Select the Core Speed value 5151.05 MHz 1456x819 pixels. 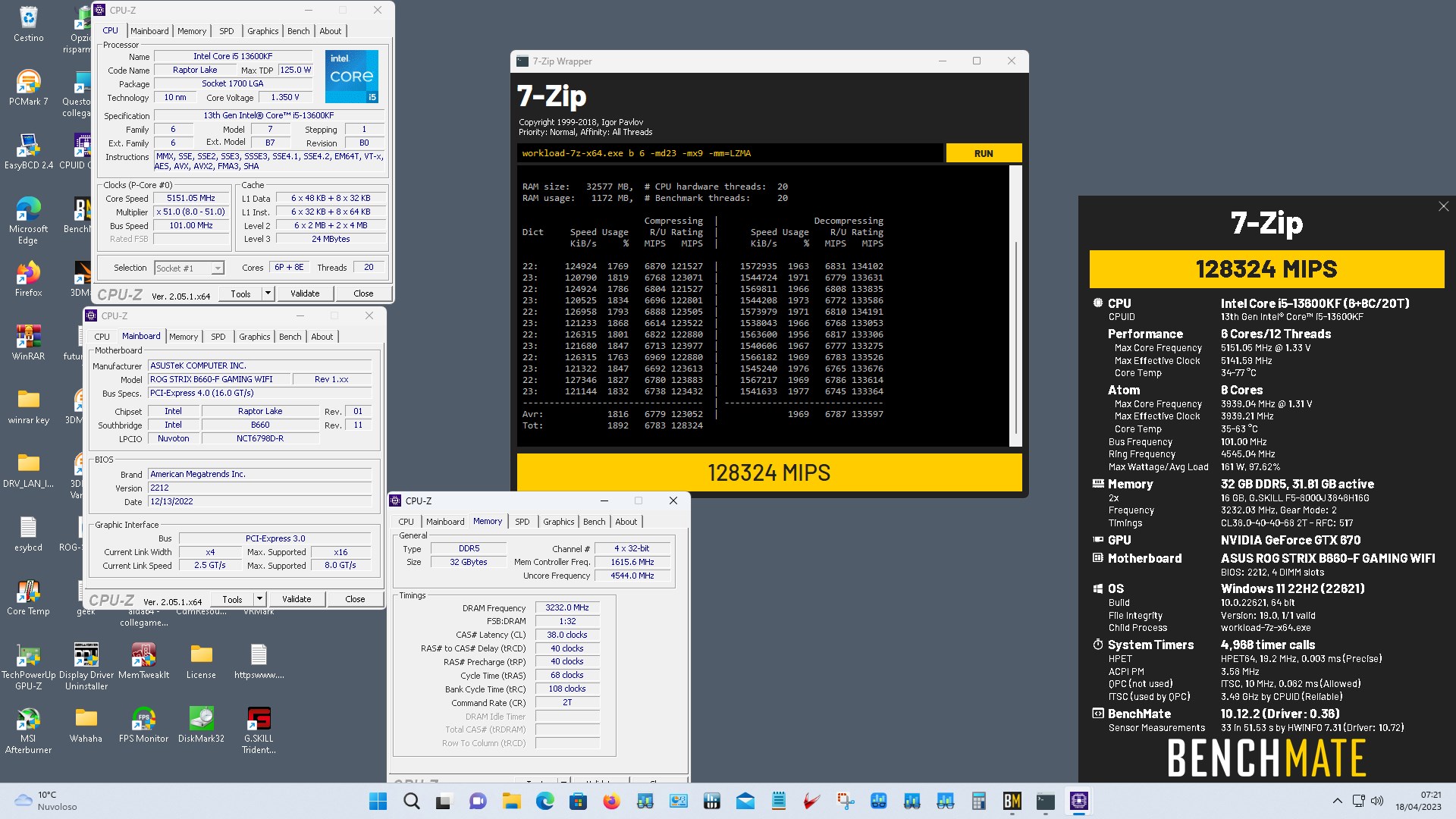point(191,198)
